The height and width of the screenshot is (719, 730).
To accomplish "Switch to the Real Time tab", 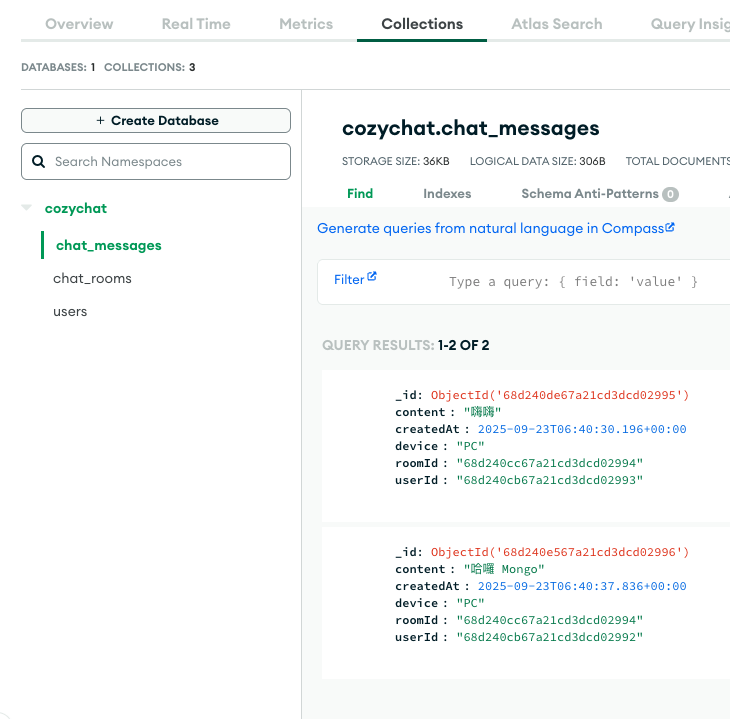I will coord(196,24).
